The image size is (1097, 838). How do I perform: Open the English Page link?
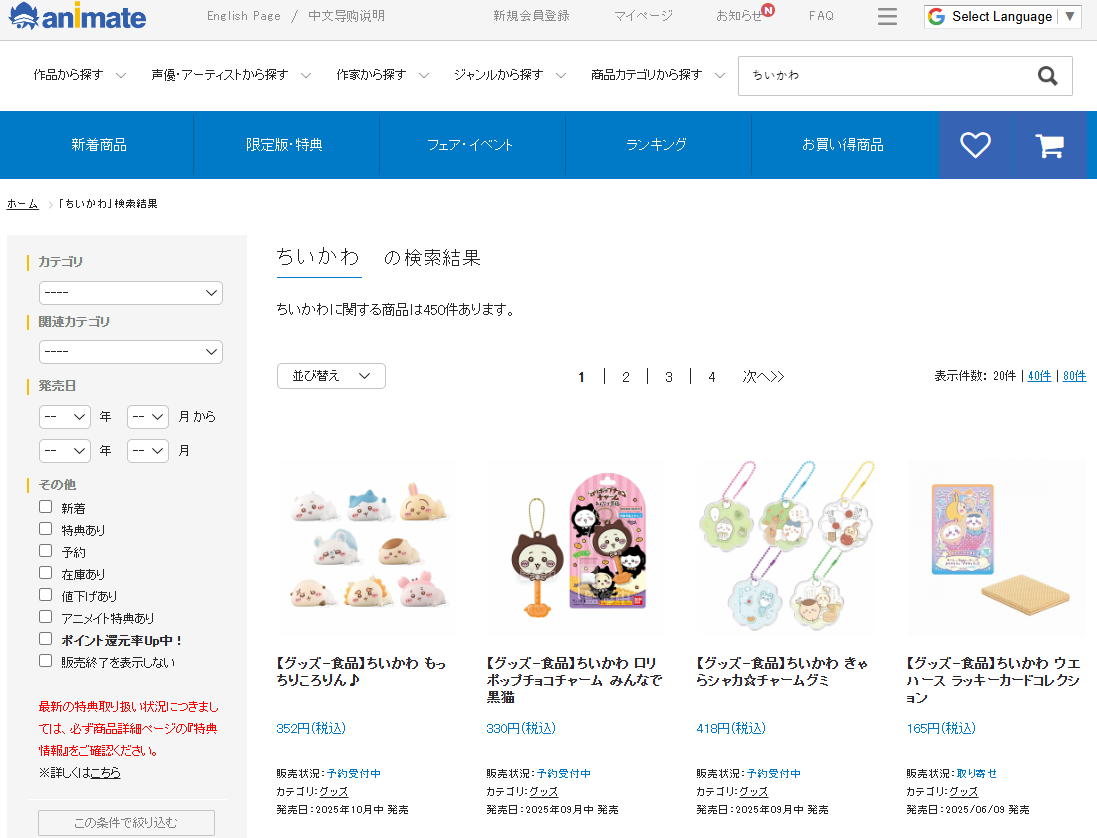[243, 15]
